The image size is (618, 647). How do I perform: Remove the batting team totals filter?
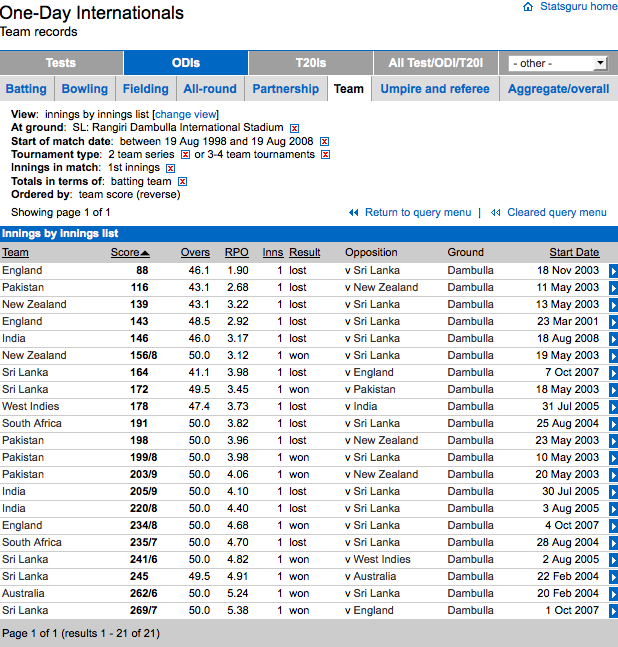(182, 182)
